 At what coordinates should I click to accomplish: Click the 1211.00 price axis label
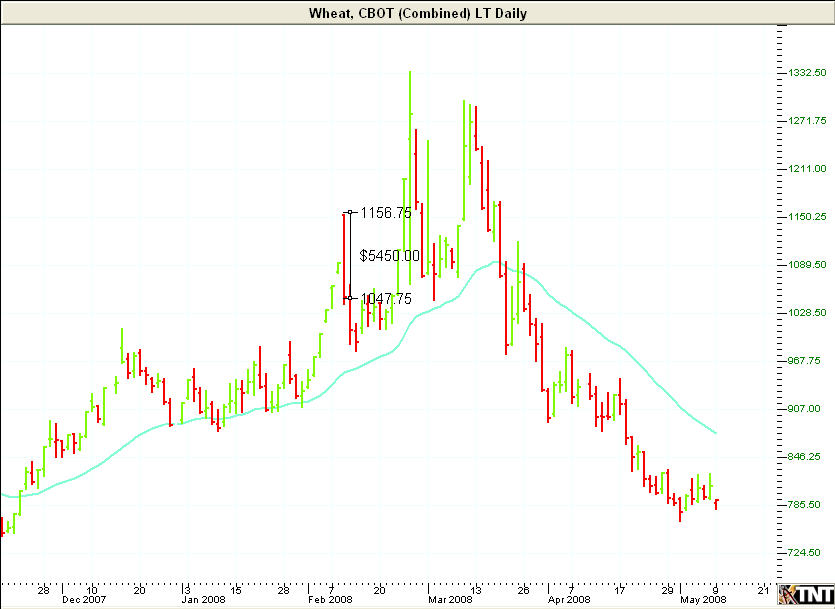808,169
